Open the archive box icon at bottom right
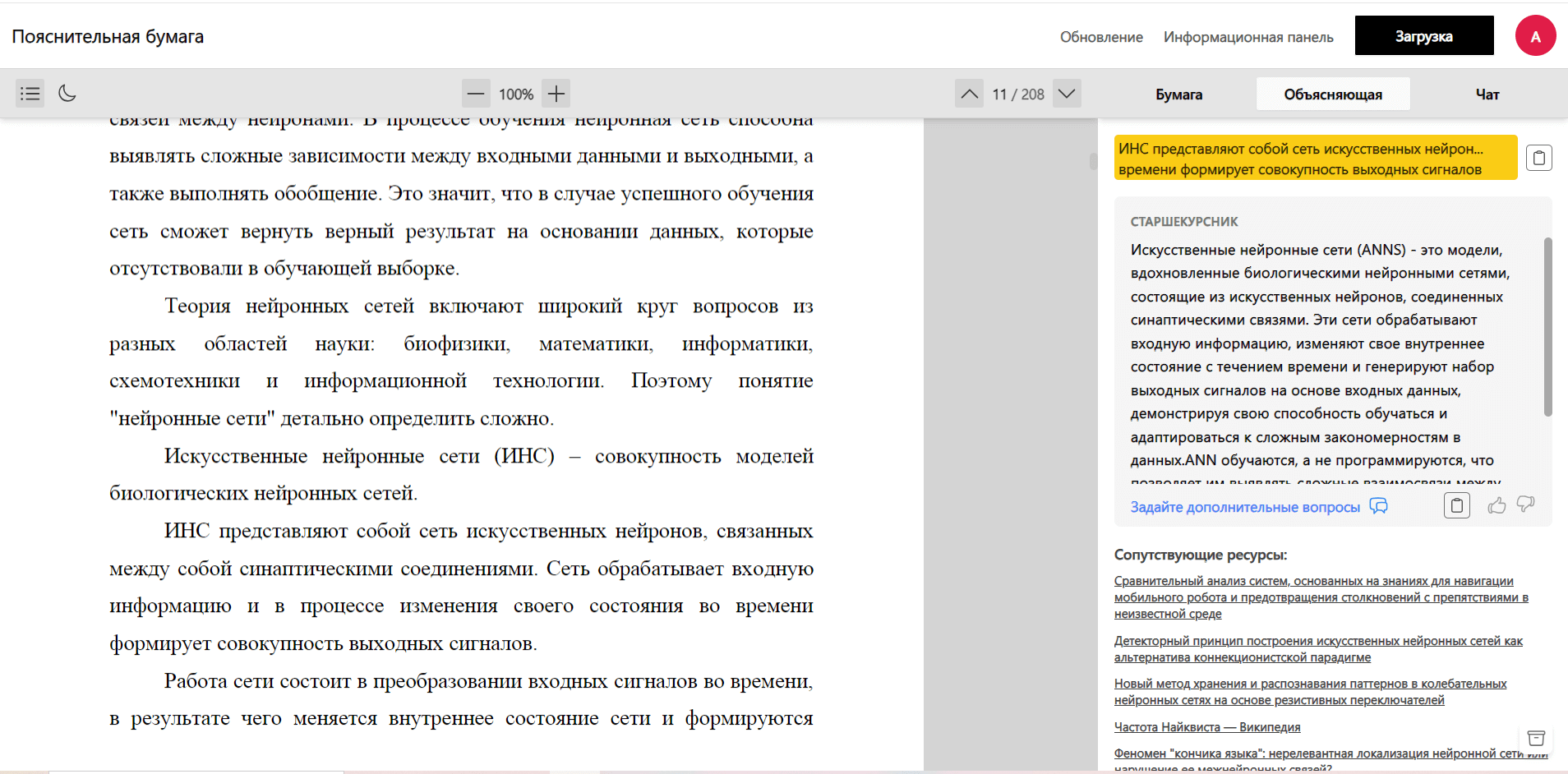Image resolution: width=1568 pixels, height=774 pixels. pos(1536,738)
